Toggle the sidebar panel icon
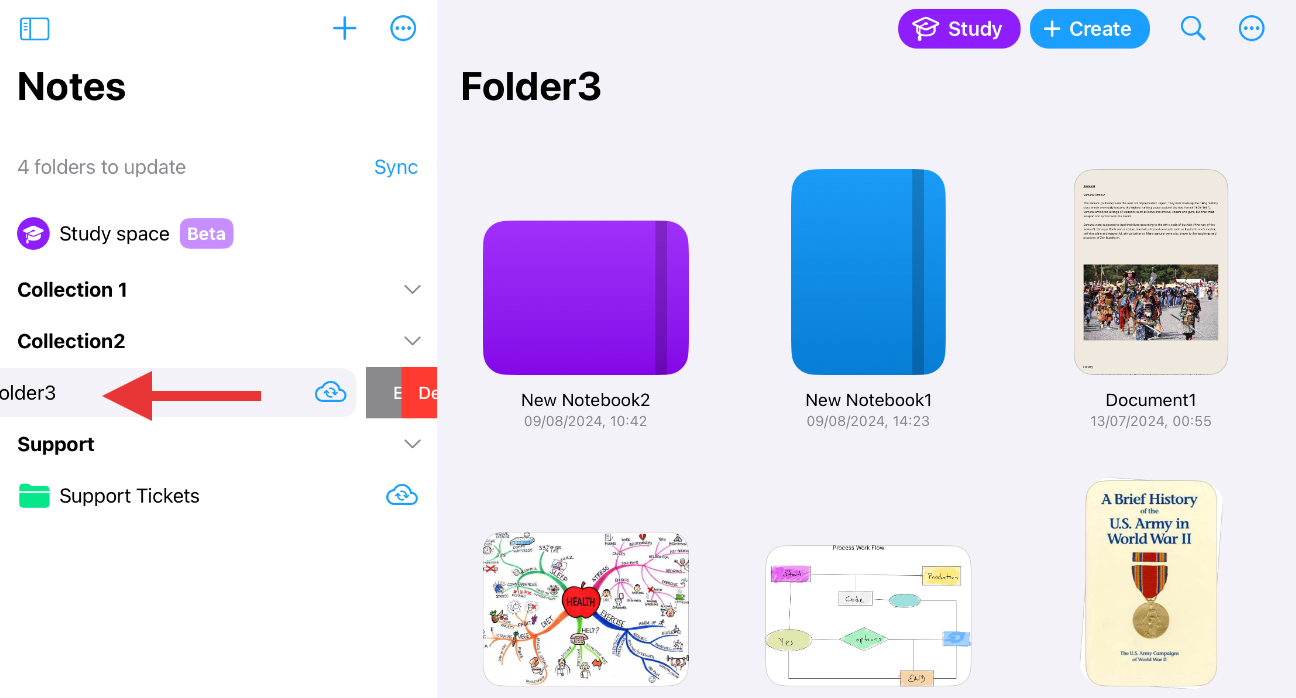Screen dimensions: 1296x698 point(35,29)
